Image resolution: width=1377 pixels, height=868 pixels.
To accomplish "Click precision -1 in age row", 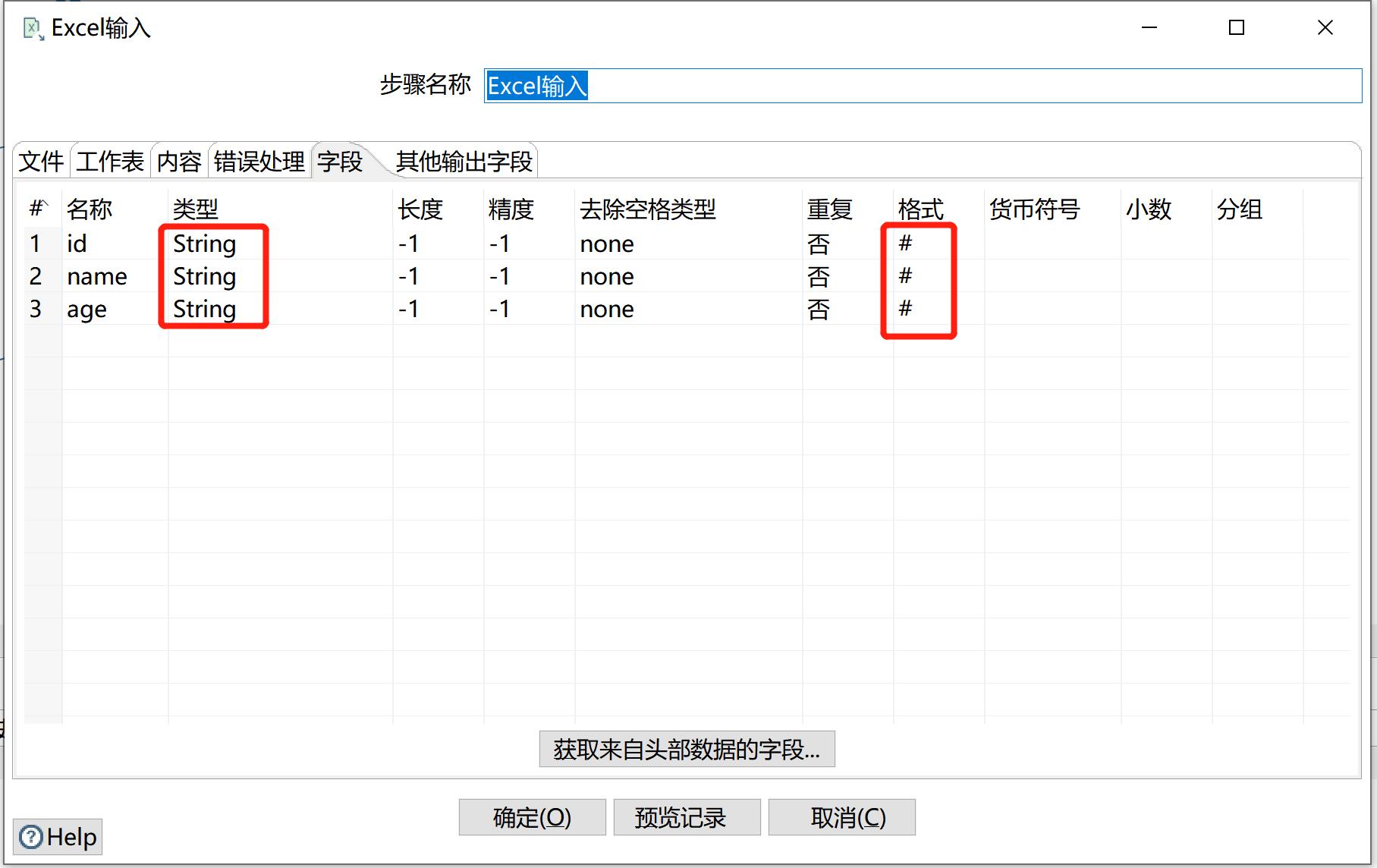I will point(529,309).
